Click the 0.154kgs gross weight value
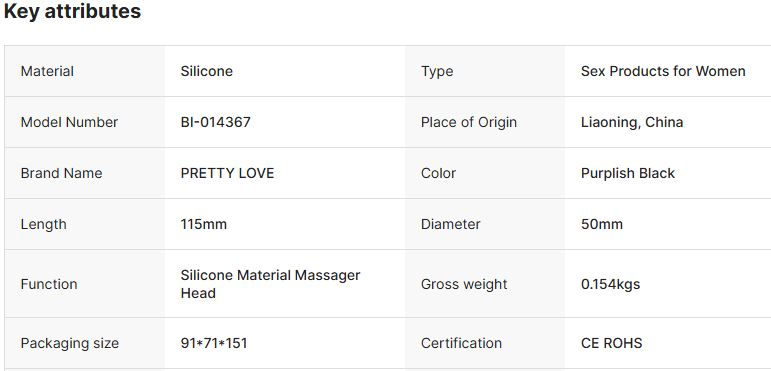 tap(610, 285)
